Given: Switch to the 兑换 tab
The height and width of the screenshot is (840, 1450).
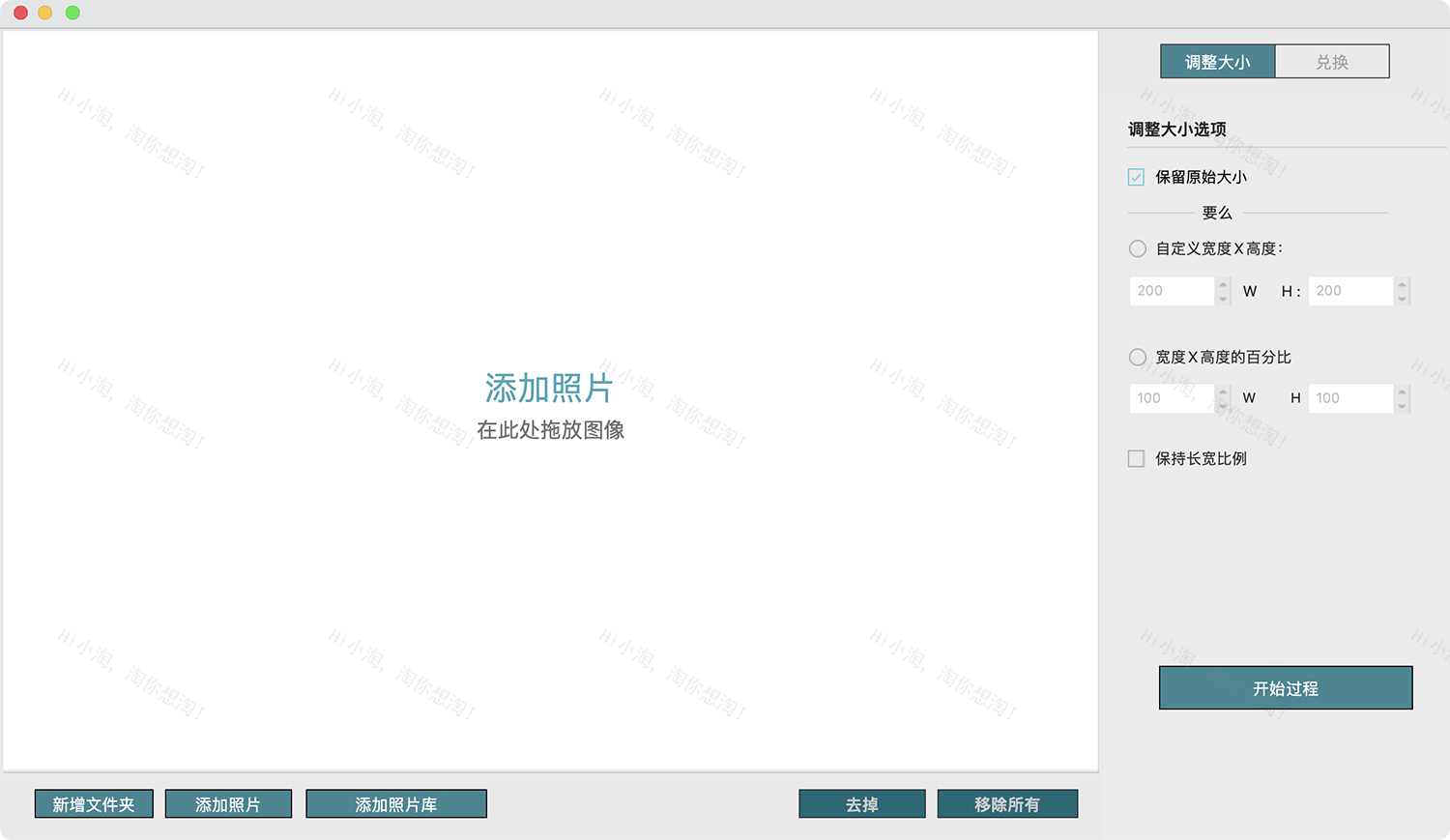Looking at the screenshot, I should pyautogui.click(x=1332, y=61).
